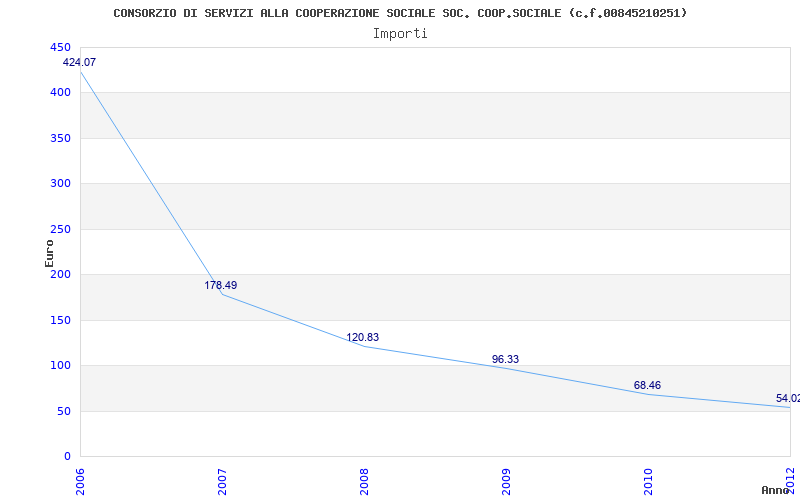Click the 2010 x-axis year label
The height and width of the screenshot is (500, 800).
tap(648, 481)
